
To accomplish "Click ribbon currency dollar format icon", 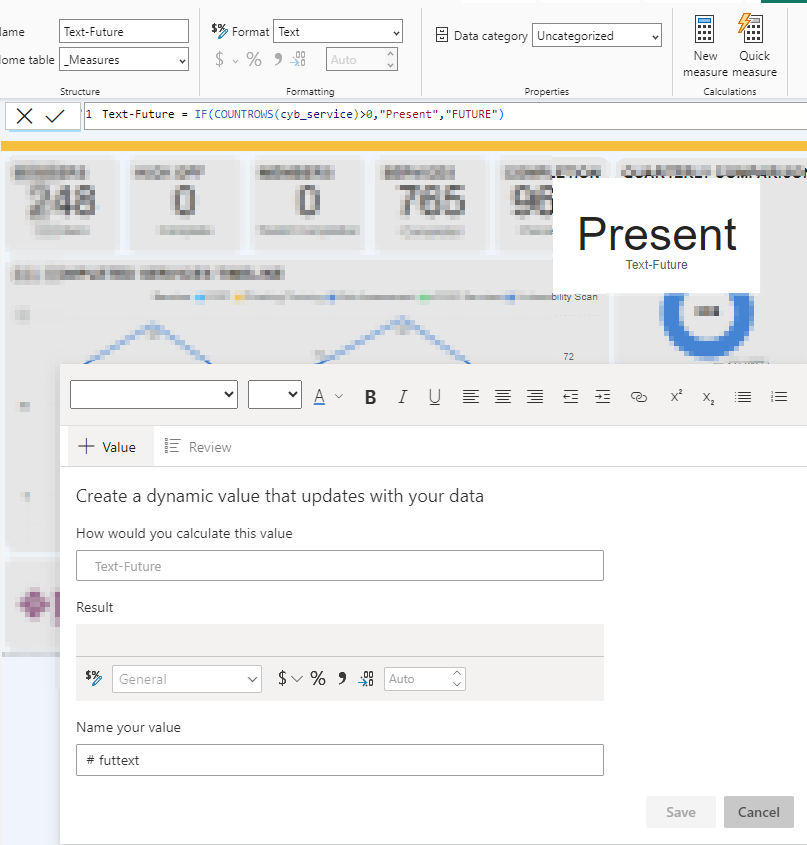I will pos(219,59).
